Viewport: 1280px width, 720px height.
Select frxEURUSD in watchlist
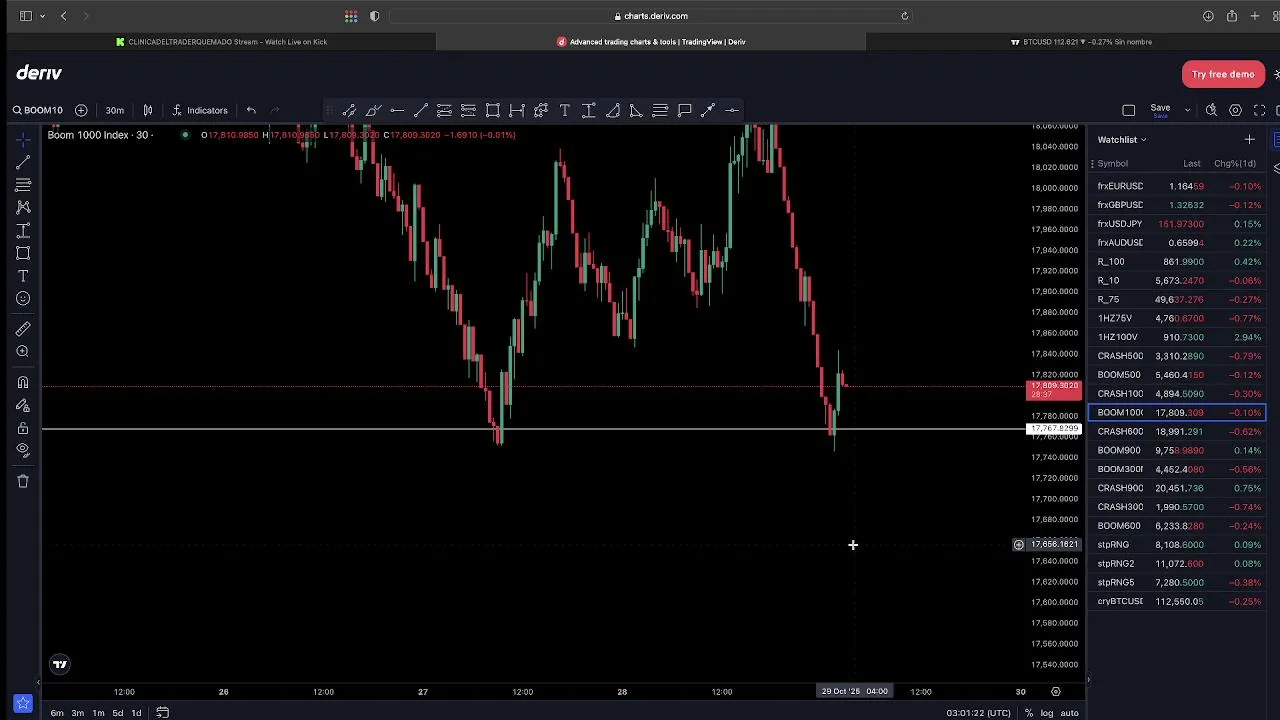[1178, 186]
